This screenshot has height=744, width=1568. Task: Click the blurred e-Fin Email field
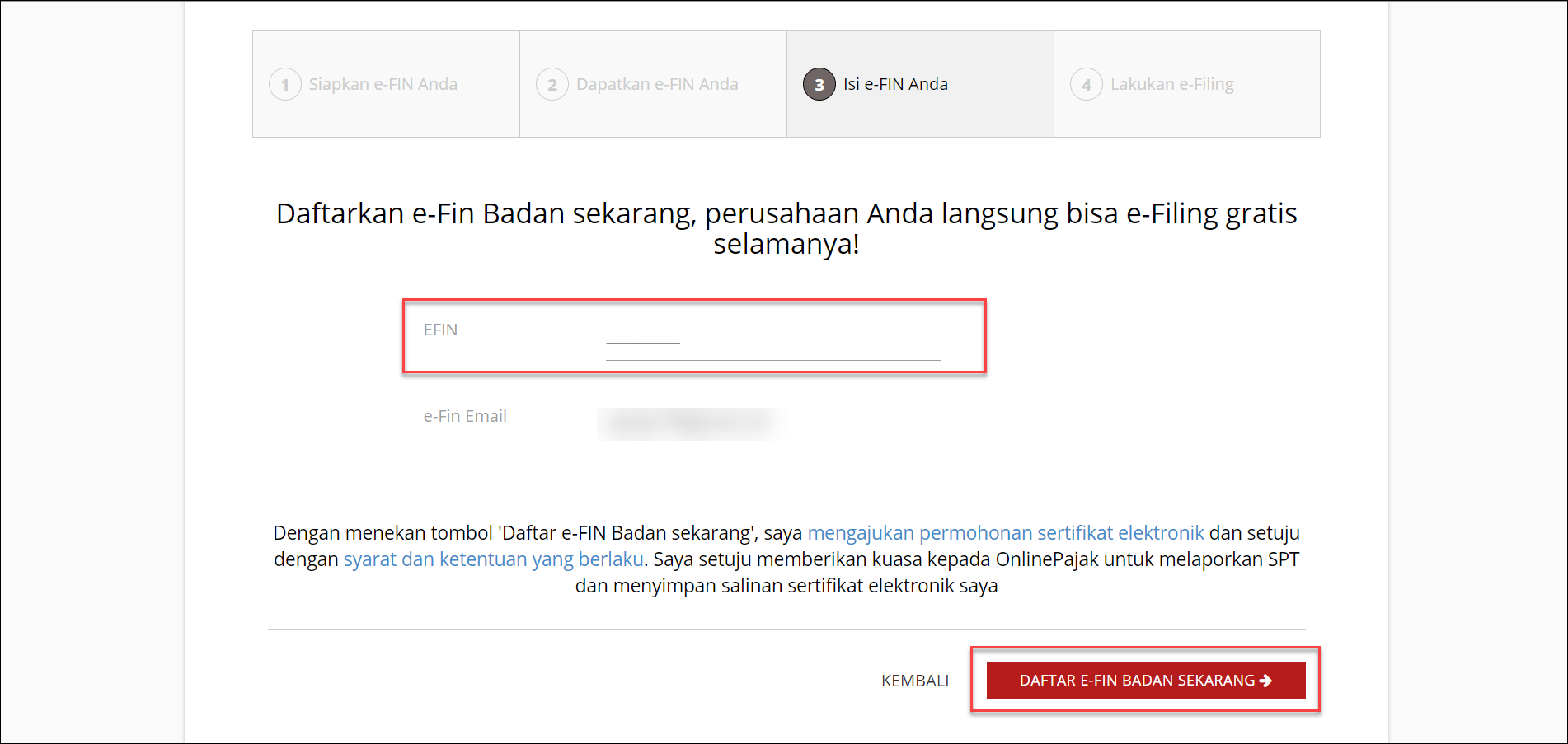[772, 423]
